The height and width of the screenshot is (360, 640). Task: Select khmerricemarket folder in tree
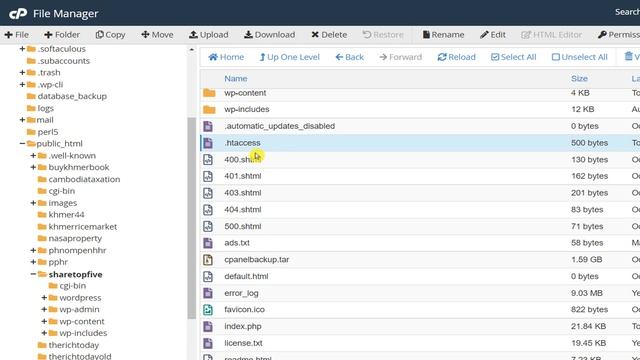pos(82,227)
